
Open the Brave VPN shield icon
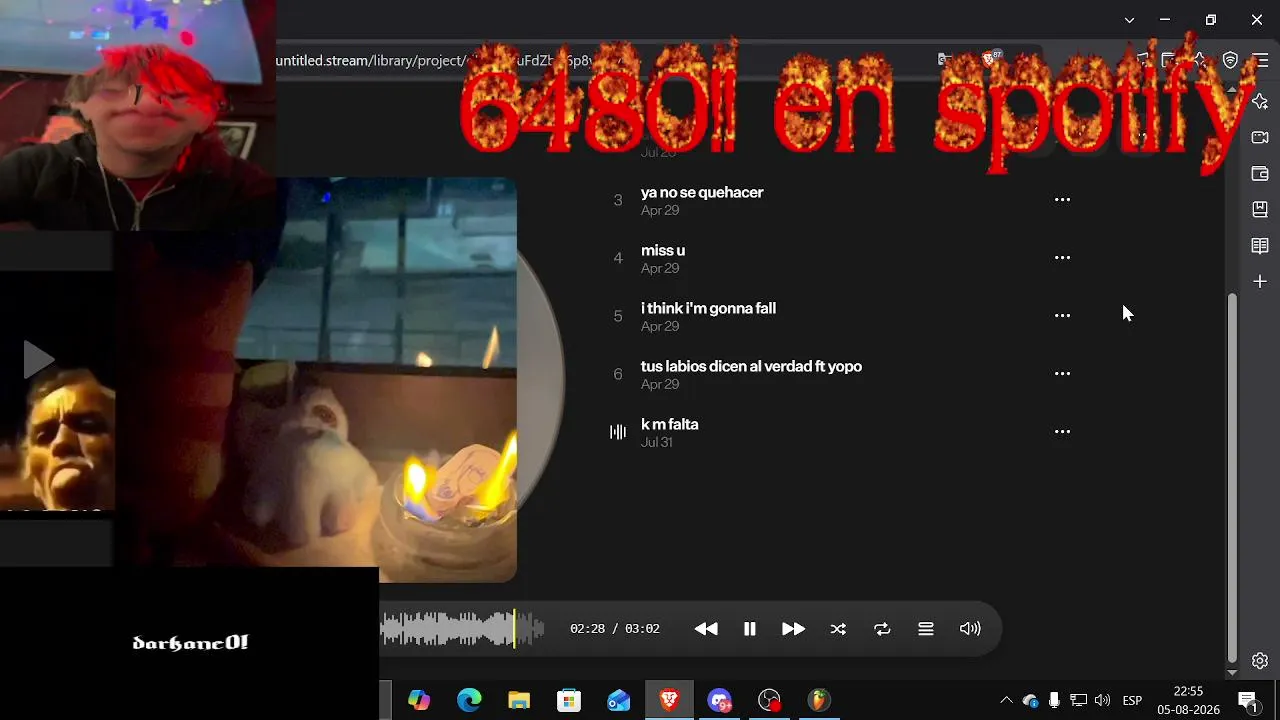click(1231, 61)
